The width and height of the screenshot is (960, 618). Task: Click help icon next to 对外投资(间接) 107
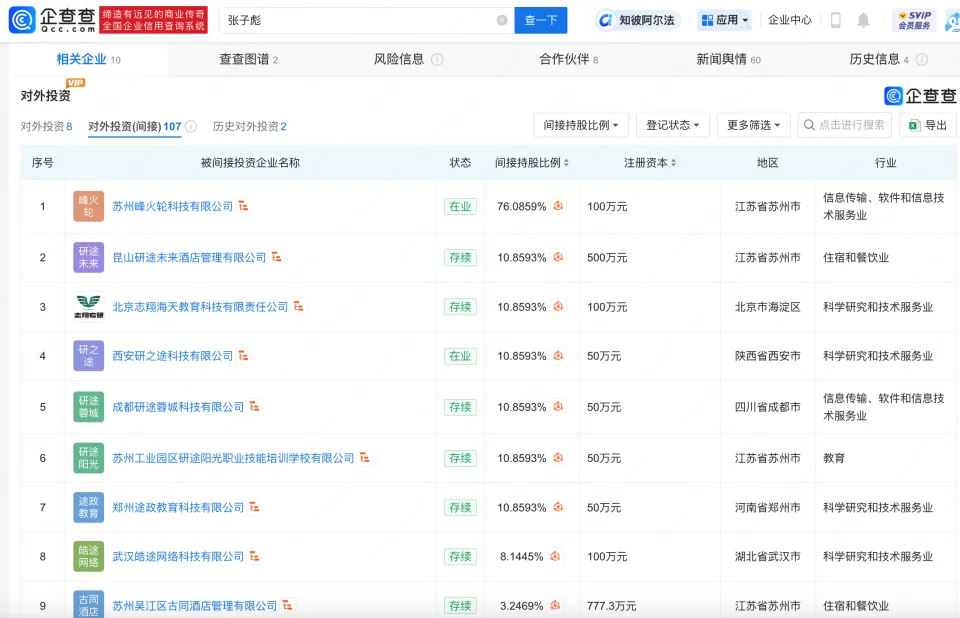[191, 127]
